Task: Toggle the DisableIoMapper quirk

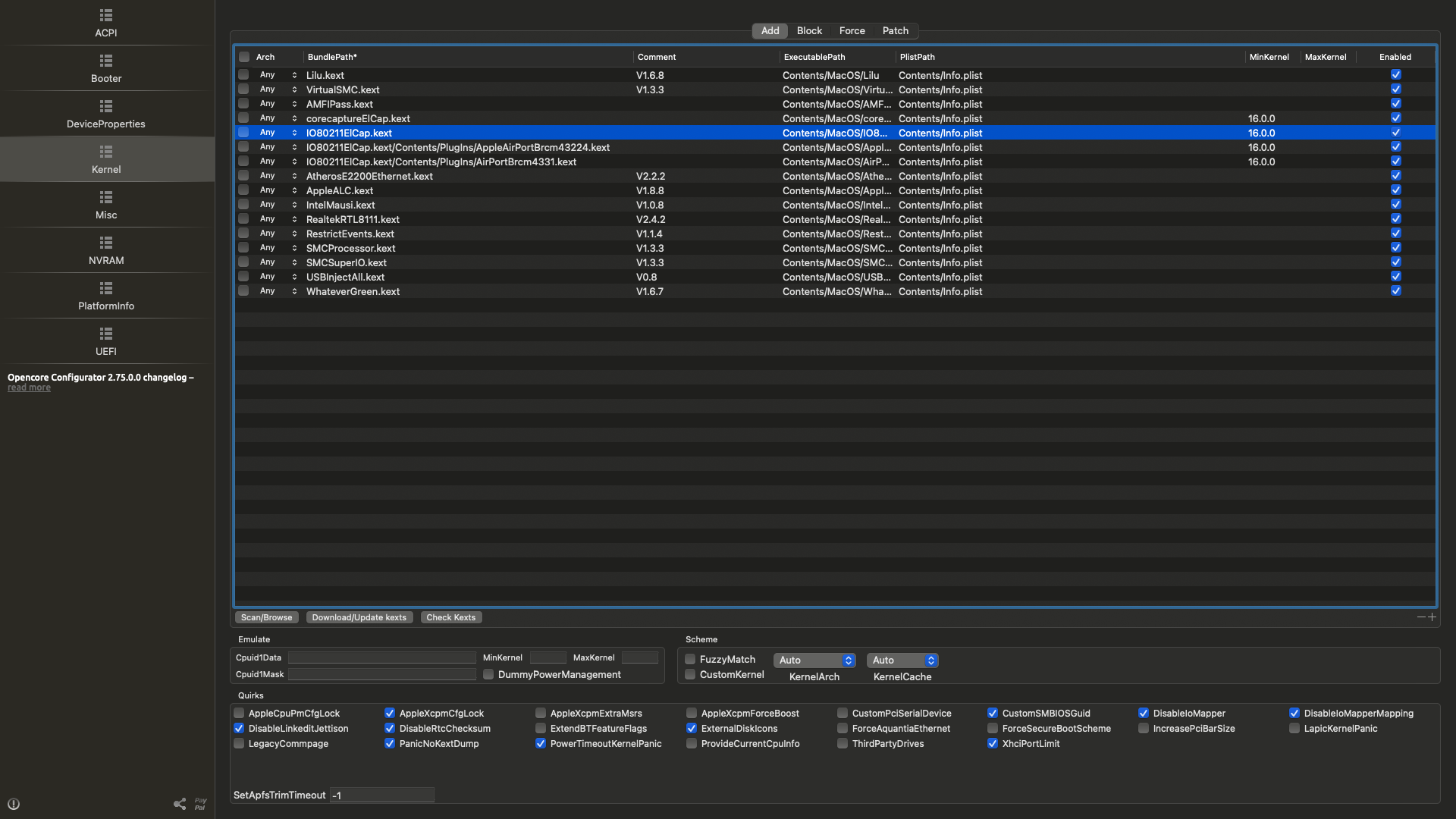Action: (x=1144, y=713)
